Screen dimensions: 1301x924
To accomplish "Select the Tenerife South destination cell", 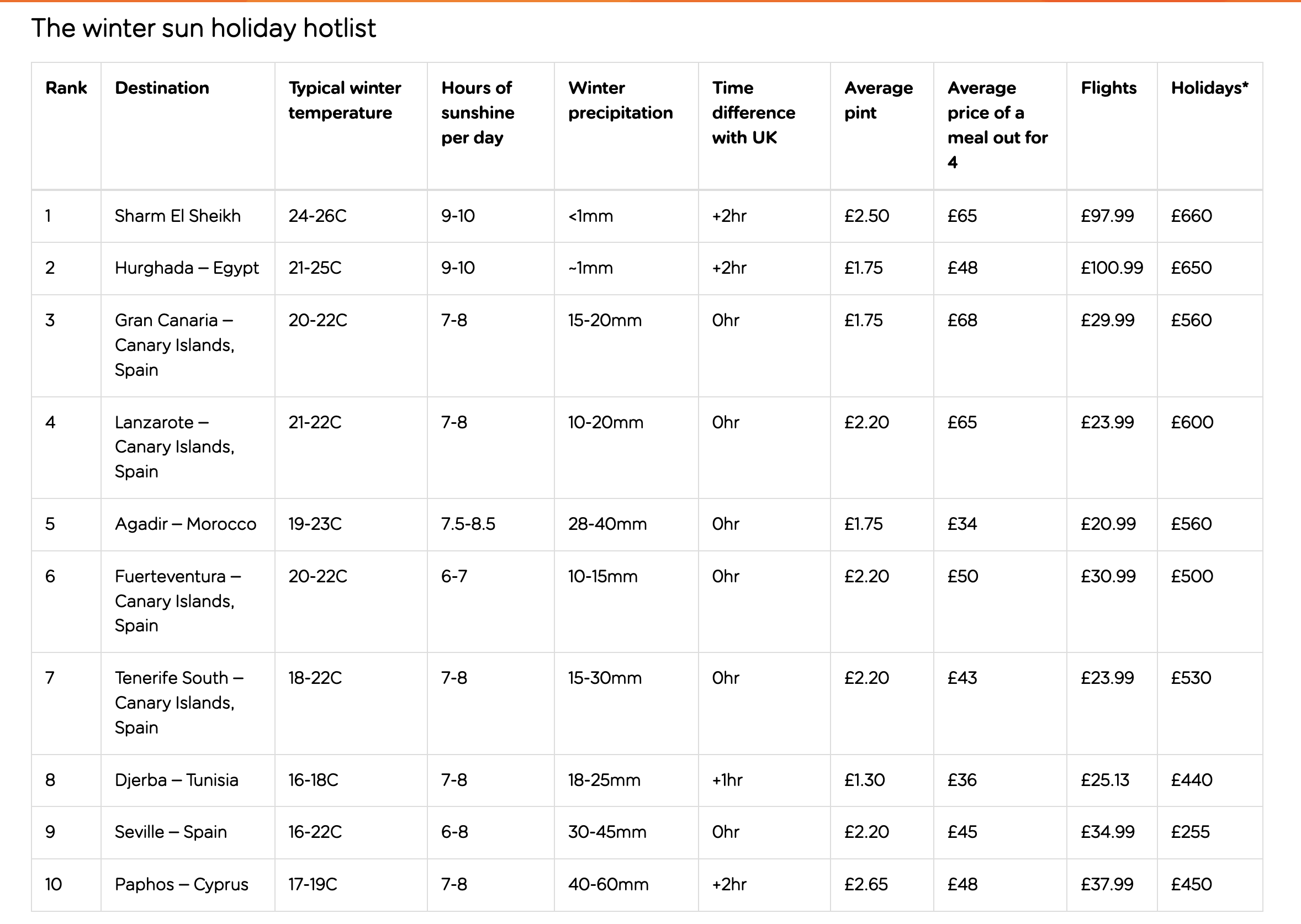I will point(179,703).
